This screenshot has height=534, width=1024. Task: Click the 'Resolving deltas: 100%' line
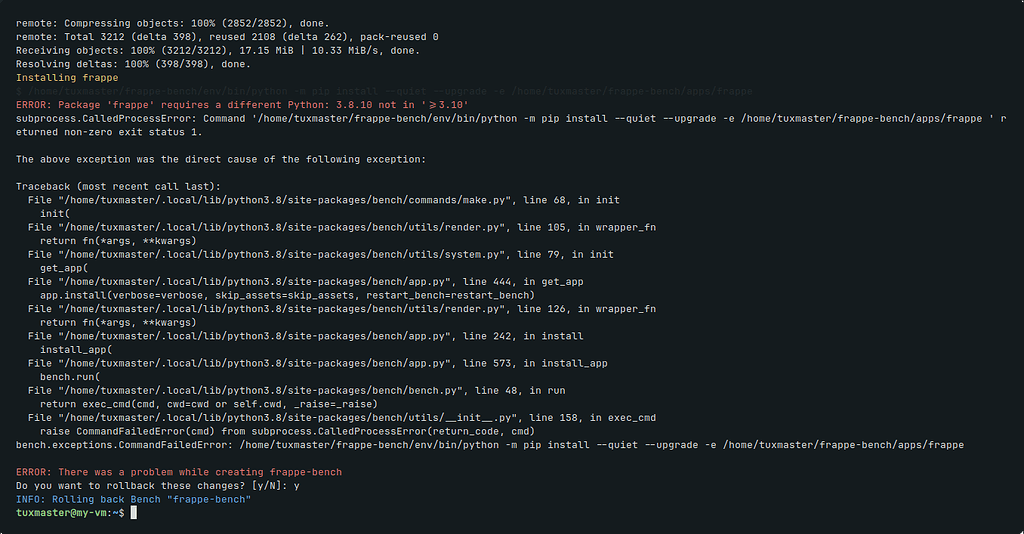[133, 64]
